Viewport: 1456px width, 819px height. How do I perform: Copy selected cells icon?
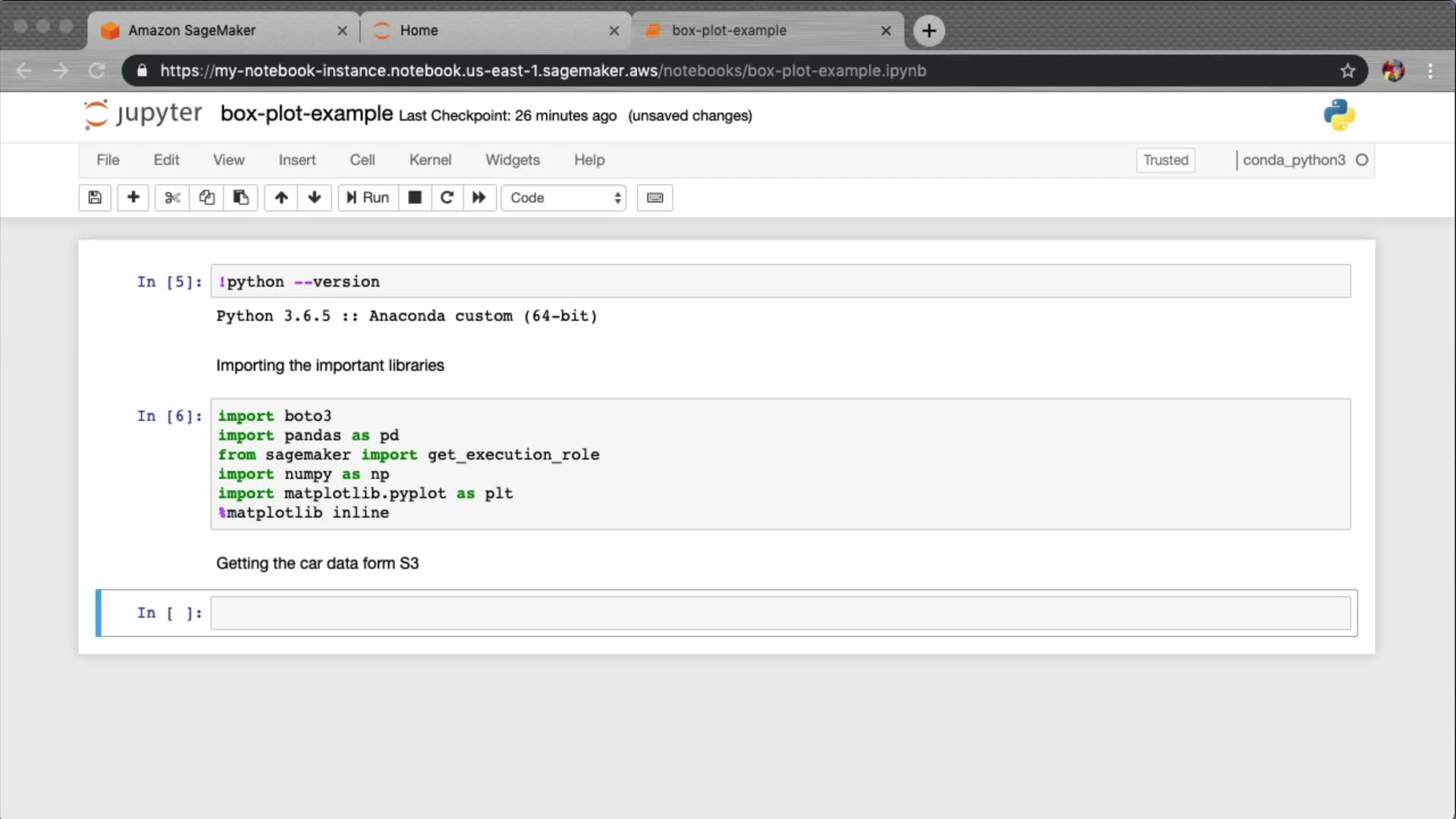tap(206, 198)
